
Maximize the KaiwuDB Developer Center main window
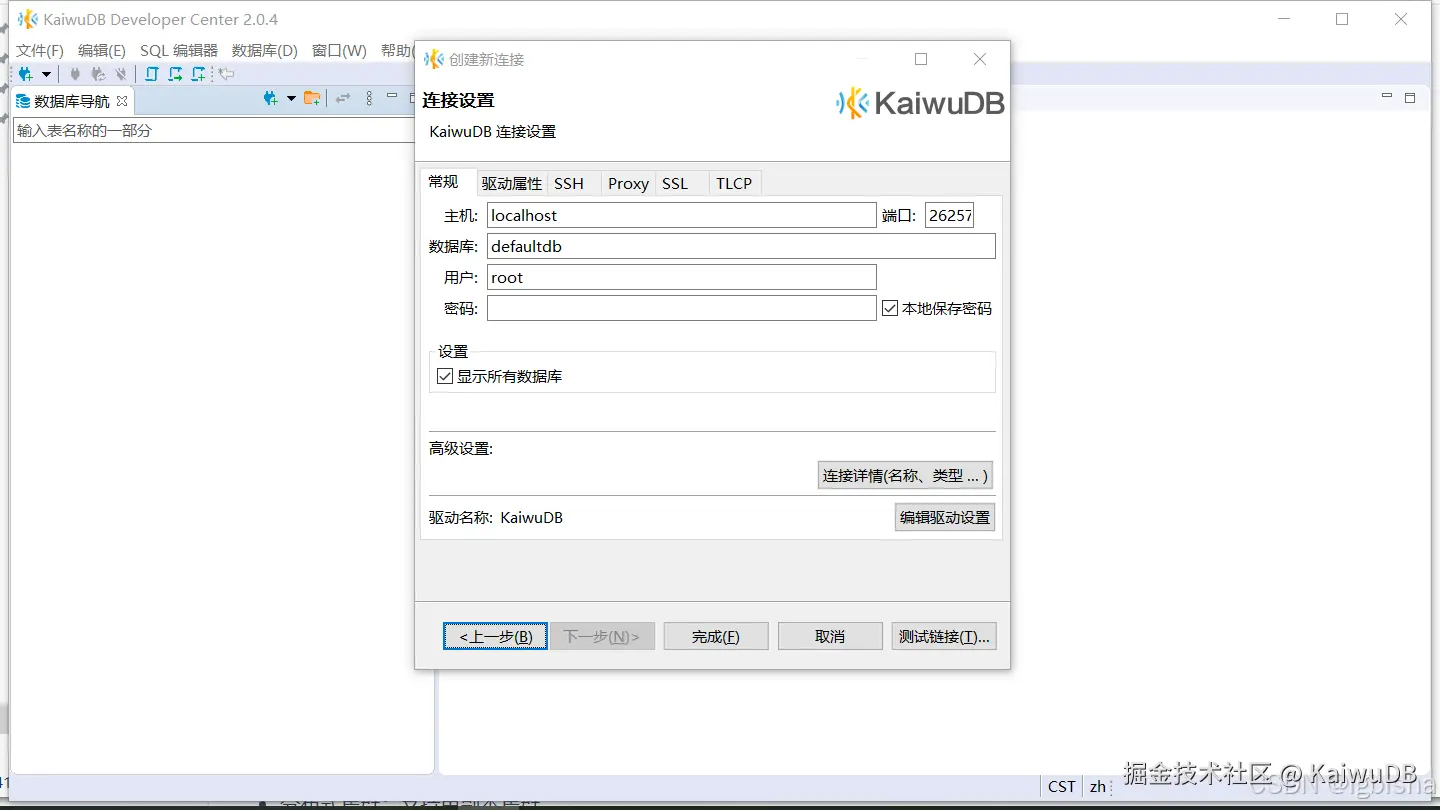coord(1342,19)
